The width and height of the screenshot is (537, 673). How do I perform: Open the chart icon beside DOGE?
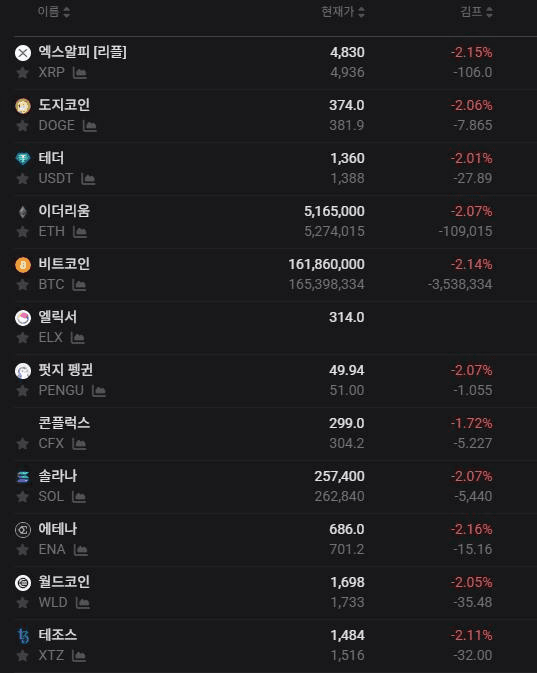pyautogui.click(x=89, y=126)
